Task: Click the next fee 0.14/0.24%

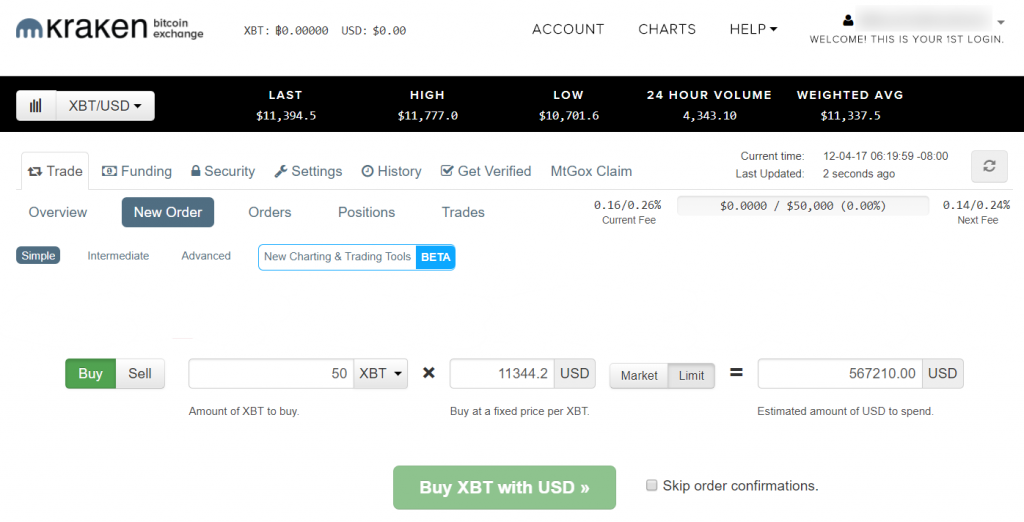Action: (976, 206)
